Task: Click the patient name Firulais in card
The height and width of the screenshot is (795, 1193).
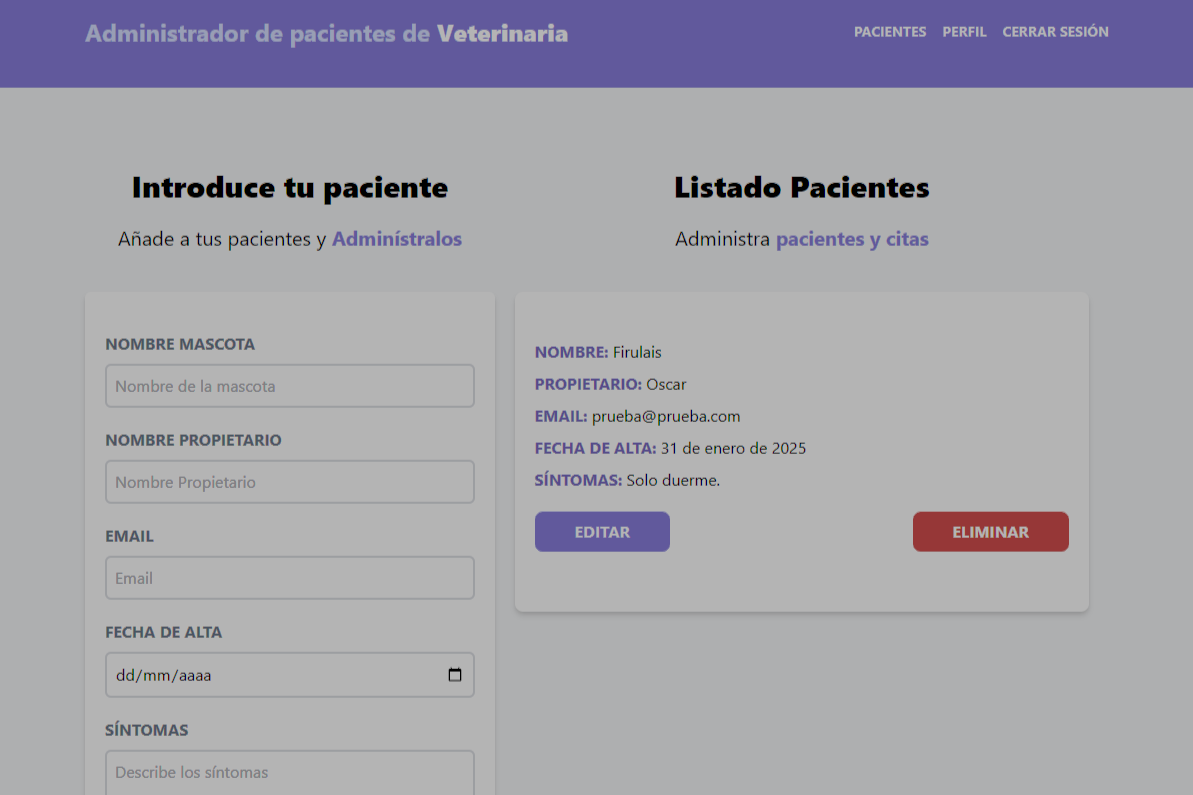Action: click(x=637, y=352)
